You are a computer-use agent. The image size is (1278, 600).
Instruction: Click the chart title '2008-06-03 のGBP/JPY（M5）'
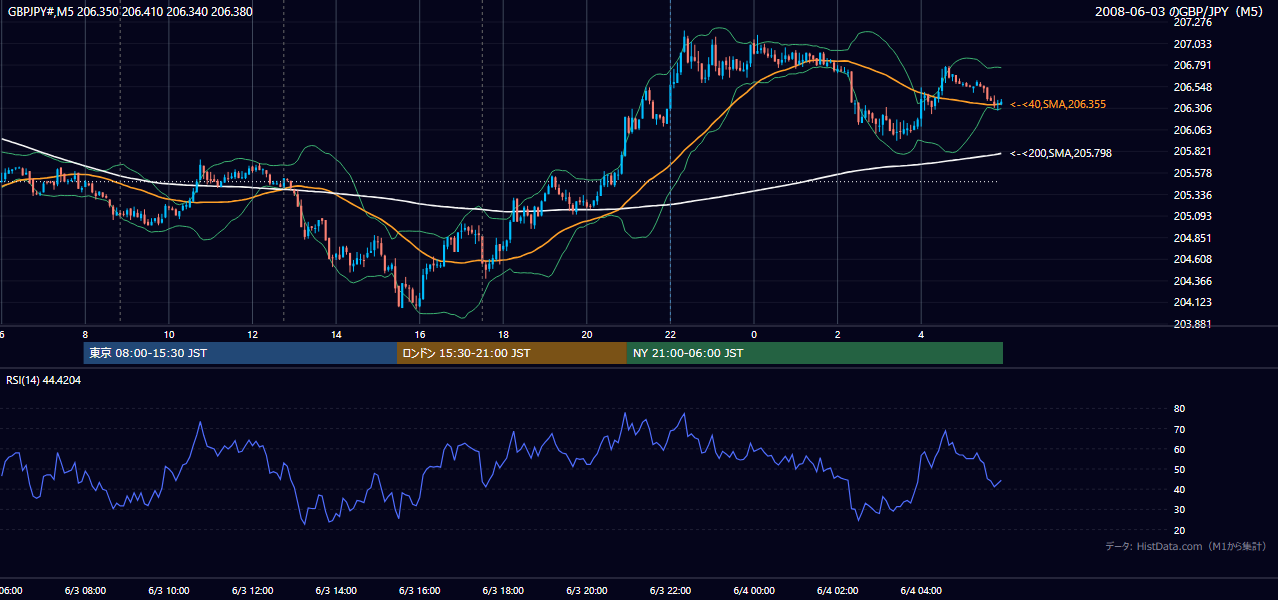pyautogui.click(x=1181, y=11)
